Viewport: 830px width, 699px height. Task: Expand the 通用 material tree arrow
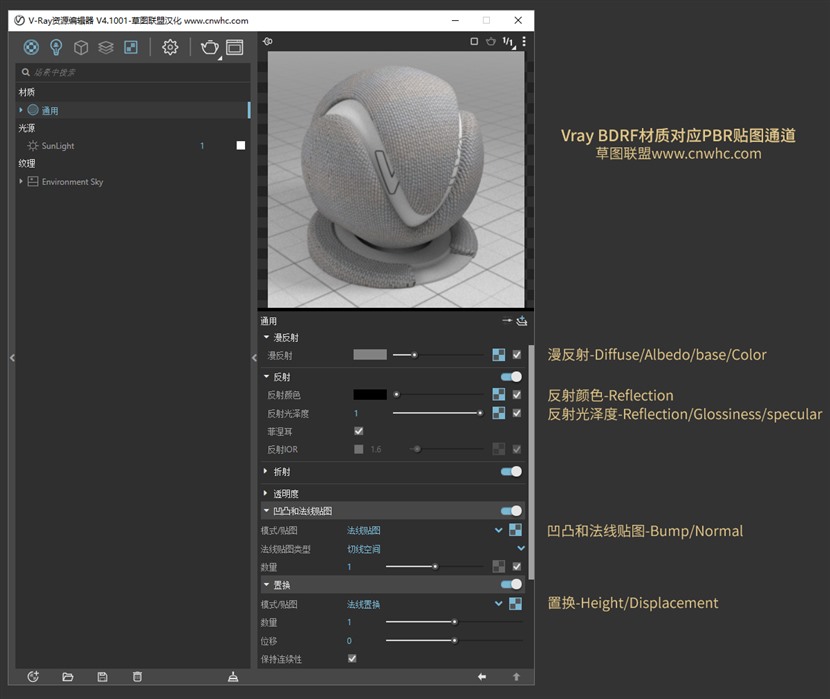click(x=21, y=110)
